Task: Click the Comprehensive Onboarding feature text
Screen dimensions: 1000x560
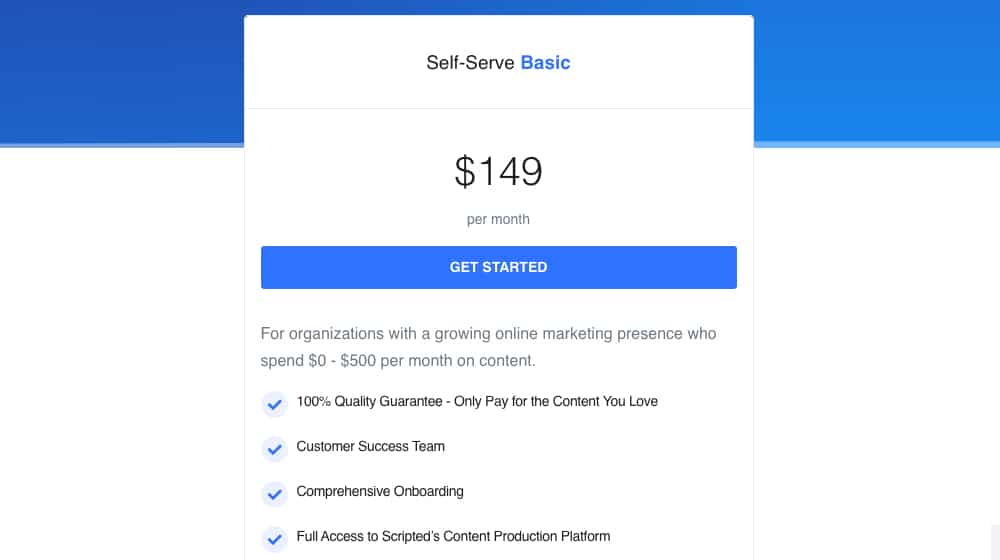Action: coord(380,492)
